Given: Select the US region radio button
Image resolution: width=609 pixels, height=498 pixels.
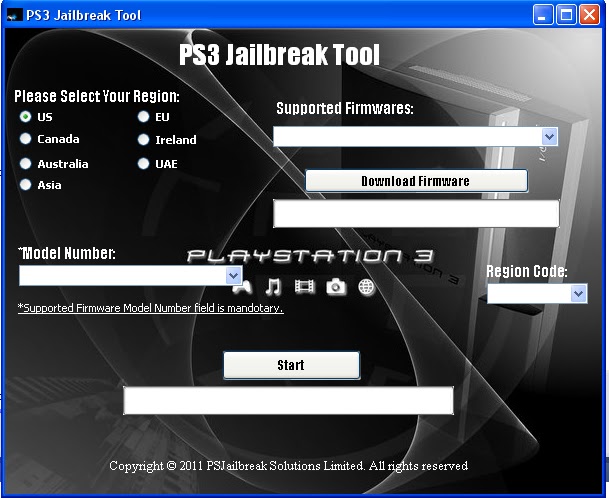Looking at the screenshot, I should (26, 117).
